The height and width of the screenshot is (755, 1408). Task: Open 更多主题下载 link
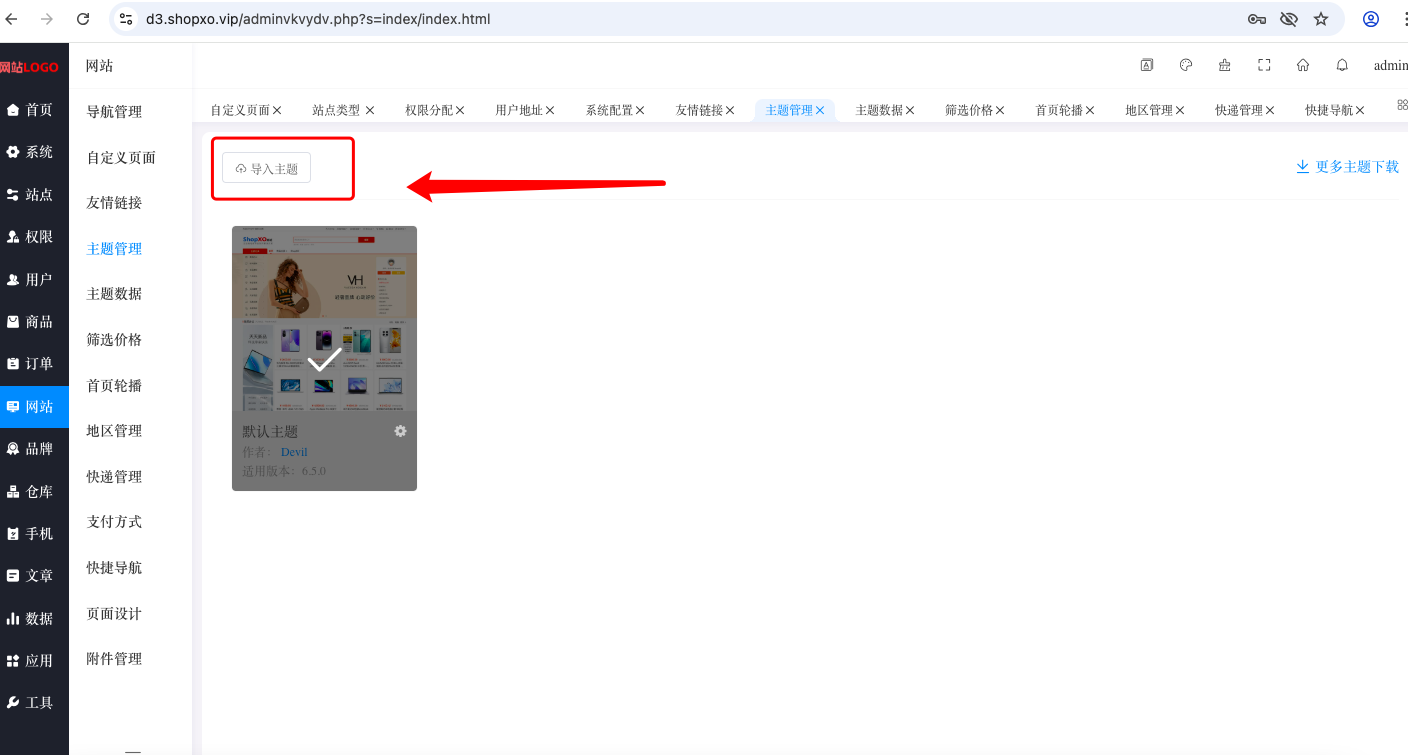1347,167
